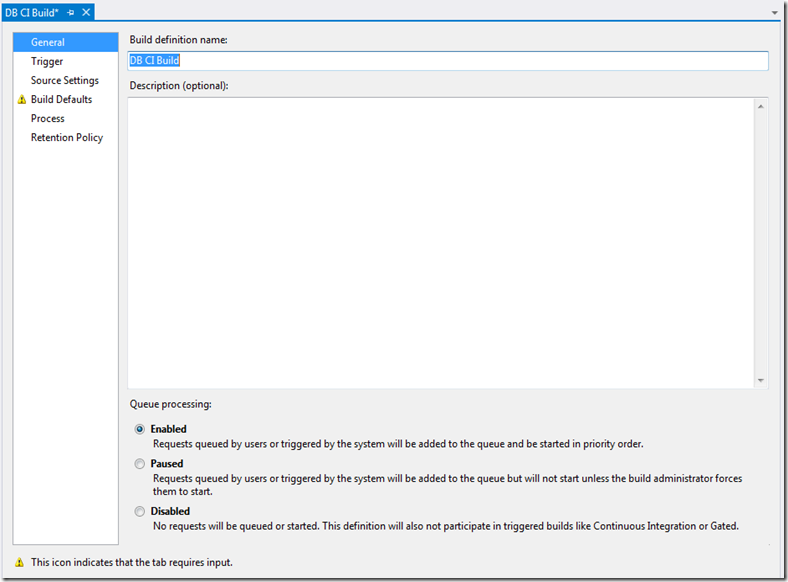Select the General tab
The image size is (788, 582).
pyautogui.click(x=66, y=42)
